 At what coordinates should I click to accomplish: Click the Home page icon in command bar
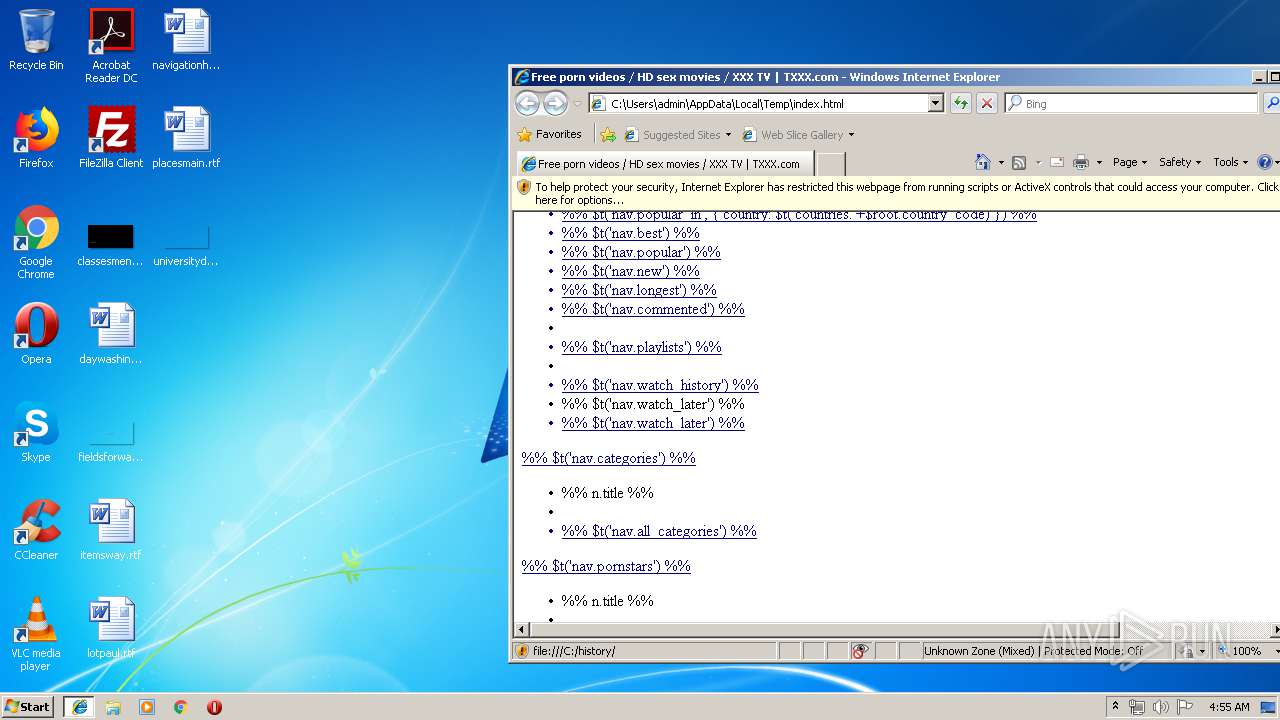[982, 162]
